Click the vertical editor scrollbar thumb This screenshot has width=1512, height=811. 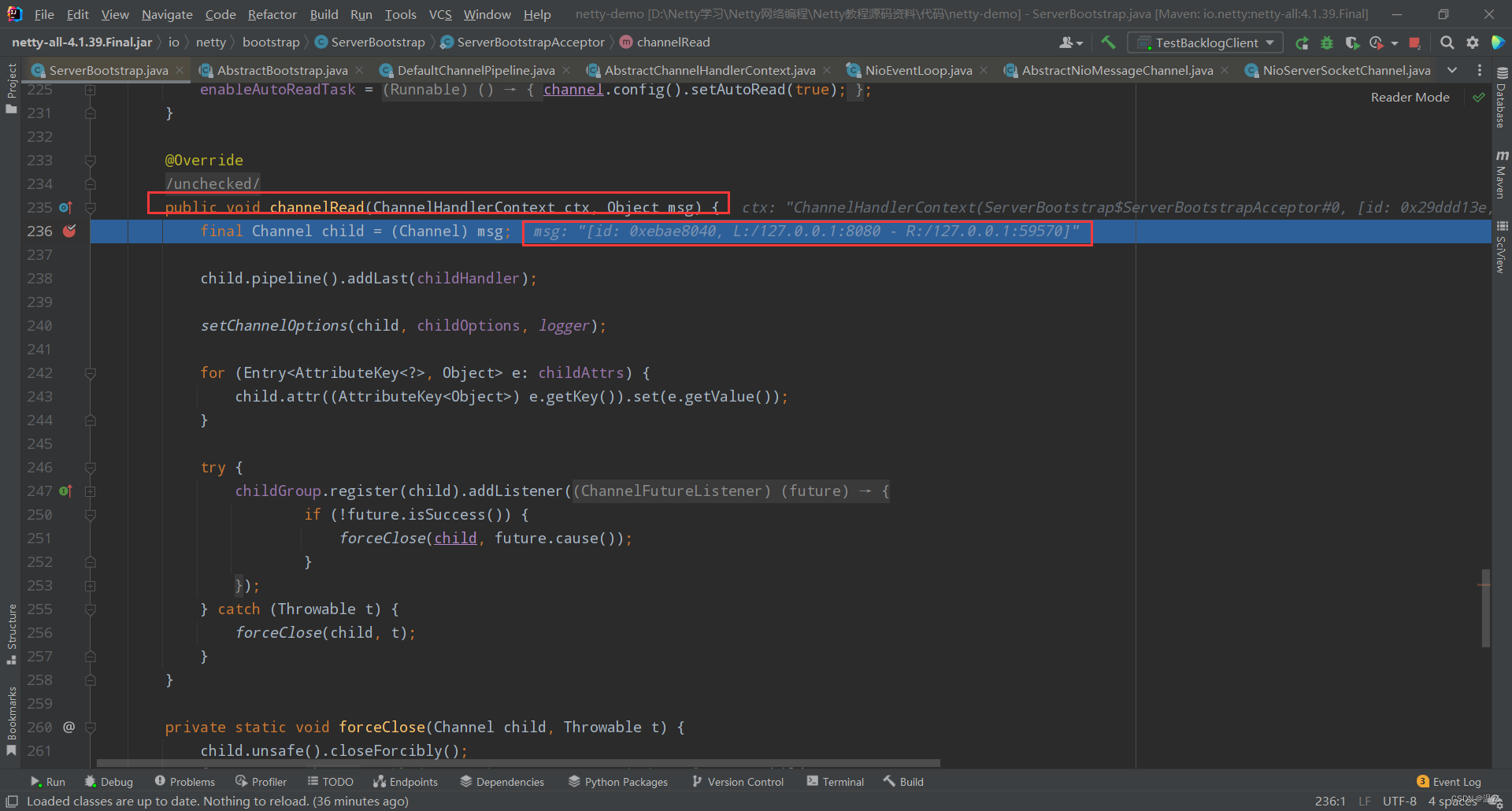[1485, 608]
